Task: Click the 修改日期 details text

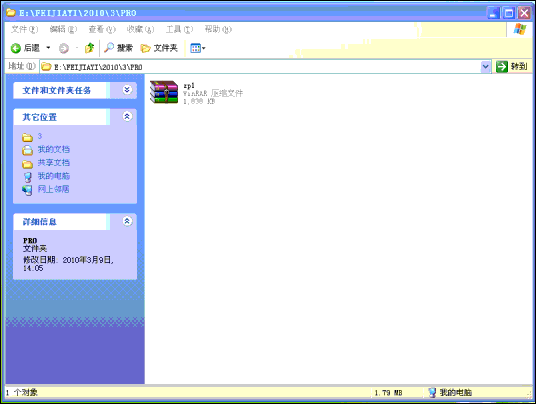Action: pyautogui.click(x=68, y=264)
